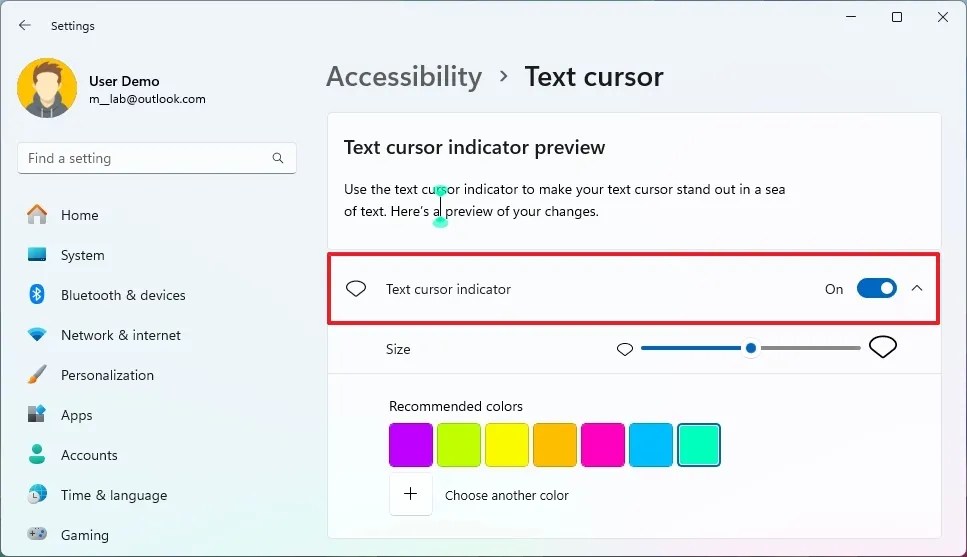The height and width of the screenshot is (557, 967).
Task: Click the User Demo profile avatar
Action: tap(47, 88)
